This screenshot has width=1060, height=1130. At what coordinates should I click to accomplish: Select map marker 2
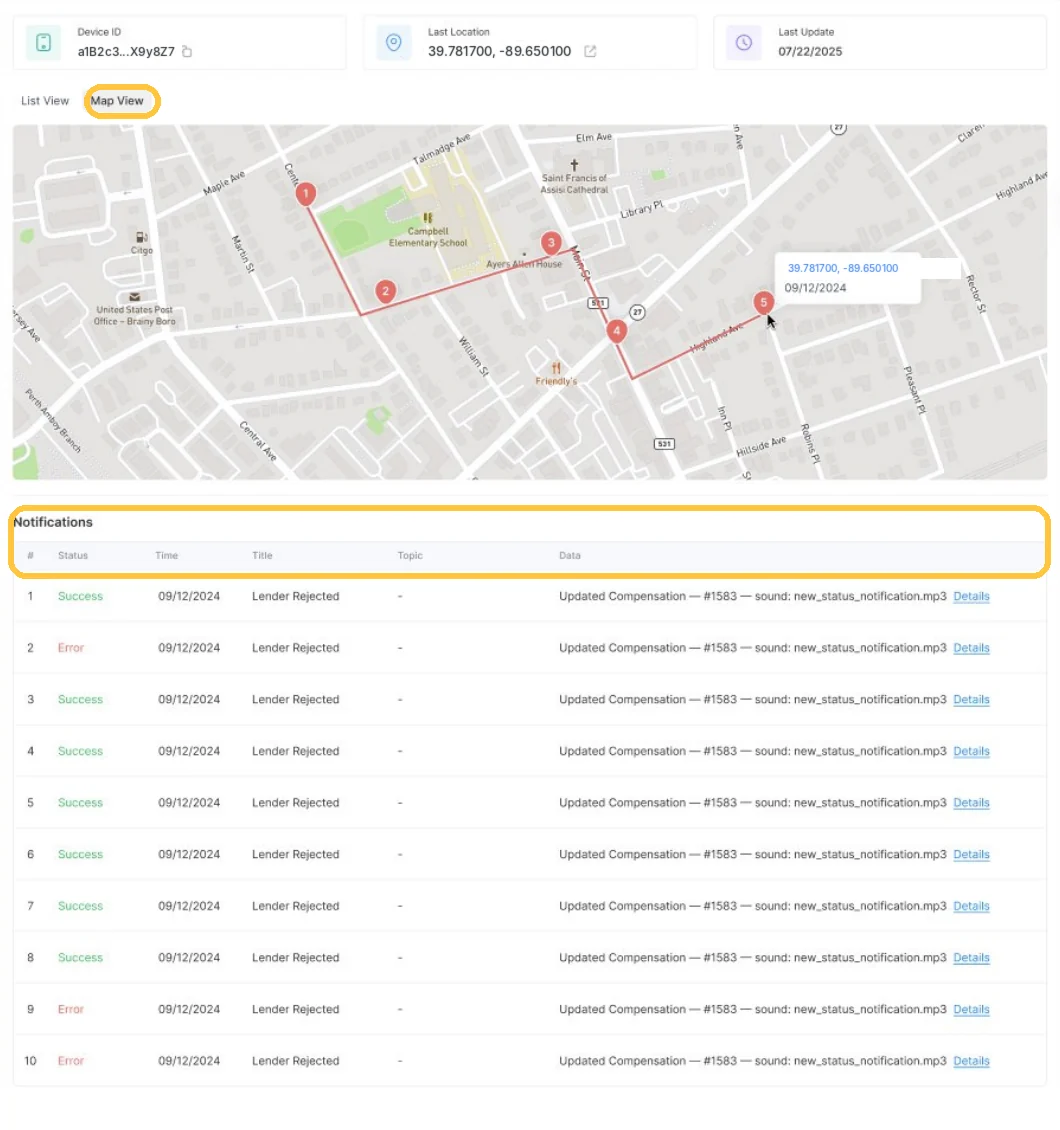[x=386, y=291]
